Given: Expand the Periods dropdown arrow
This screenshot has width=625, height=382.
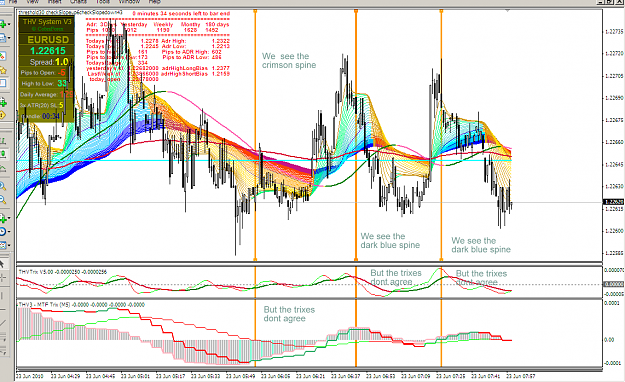Looking at the screenshot, I should 9,232.
